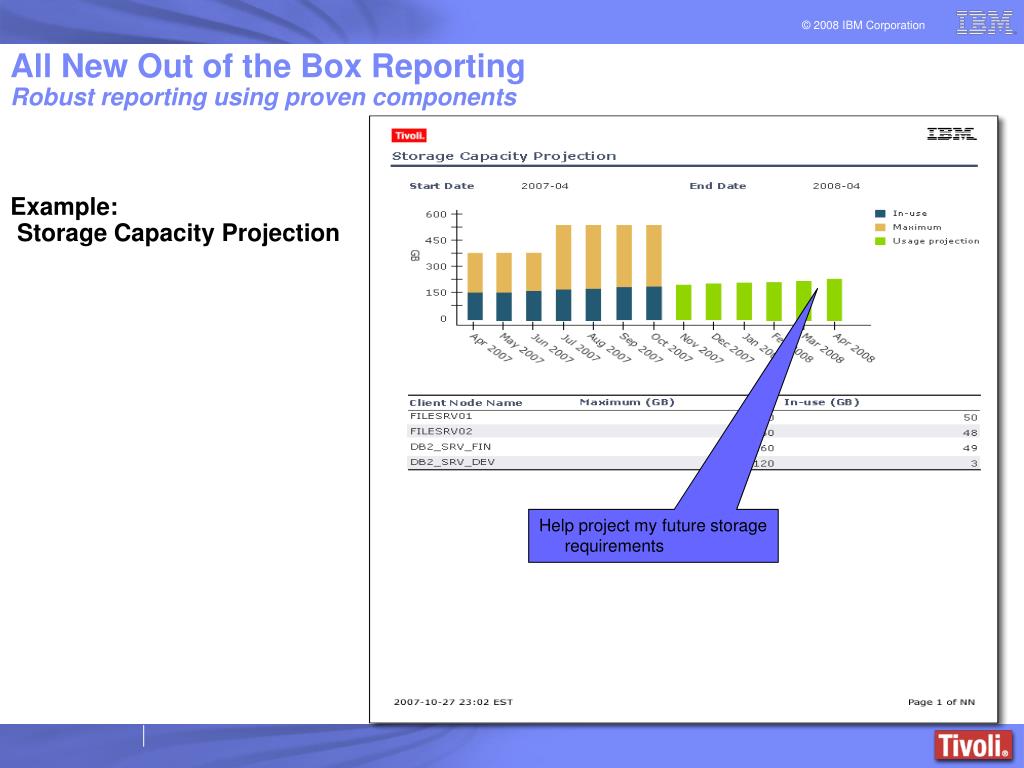The height and width of the screenshot is (768, 1024).
Task: Select the In-use (GB) column header
Action: tap(821, 402)
